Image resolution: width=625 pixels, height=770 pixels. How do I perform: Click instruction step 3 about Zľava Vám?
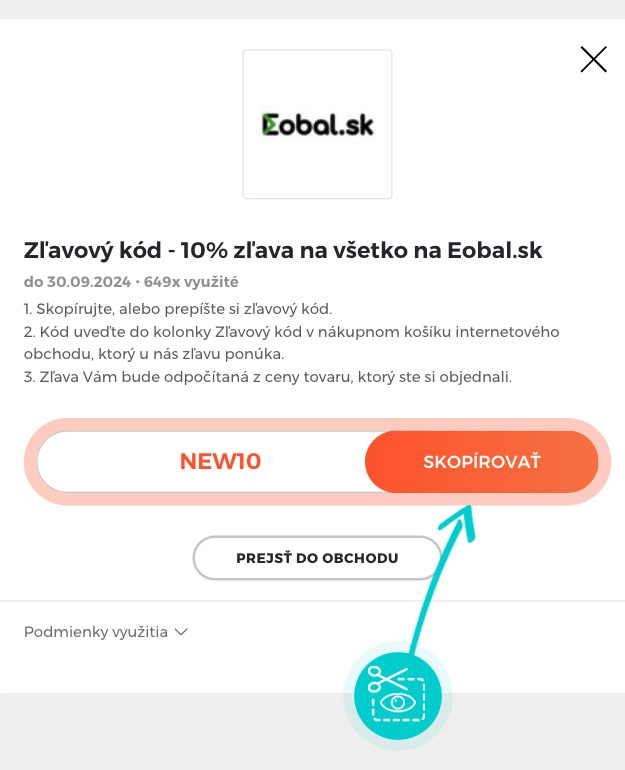(x=268, y=377)
